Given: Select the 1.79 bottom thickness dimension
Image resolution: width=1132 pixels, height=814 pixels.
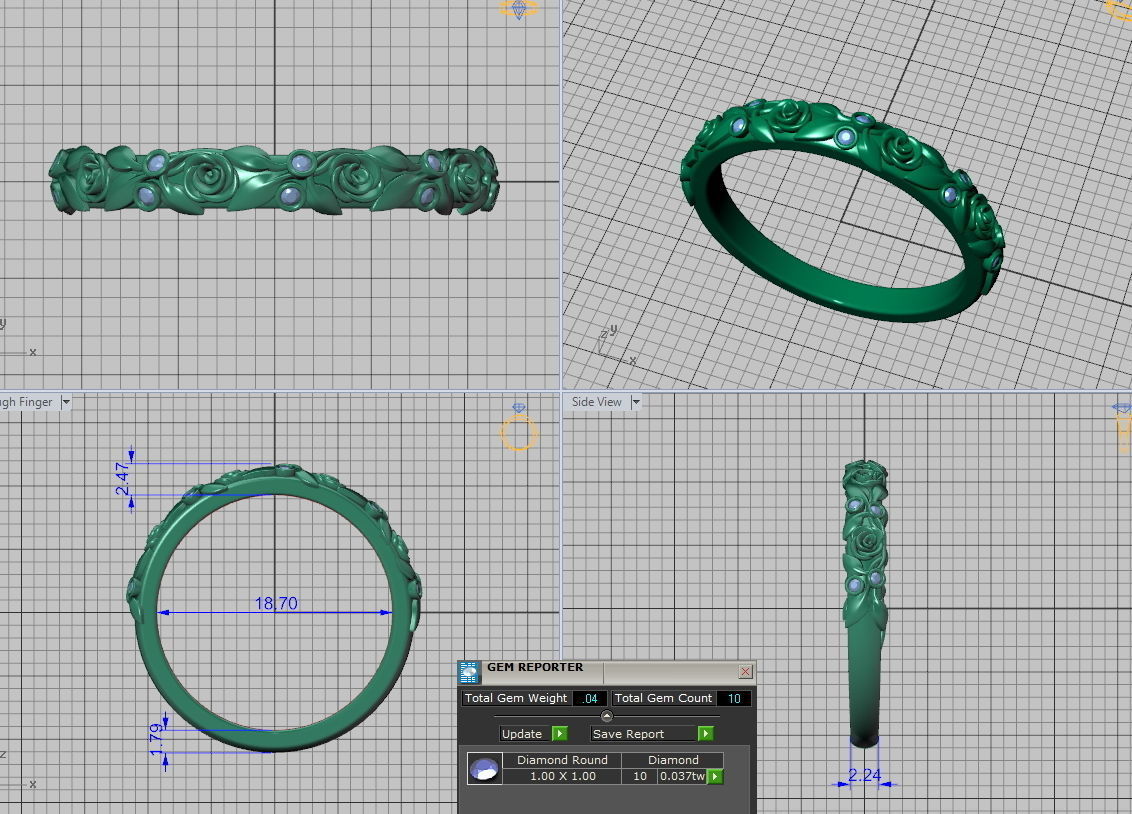Looking at the screenshot, I should click(156, 740).
